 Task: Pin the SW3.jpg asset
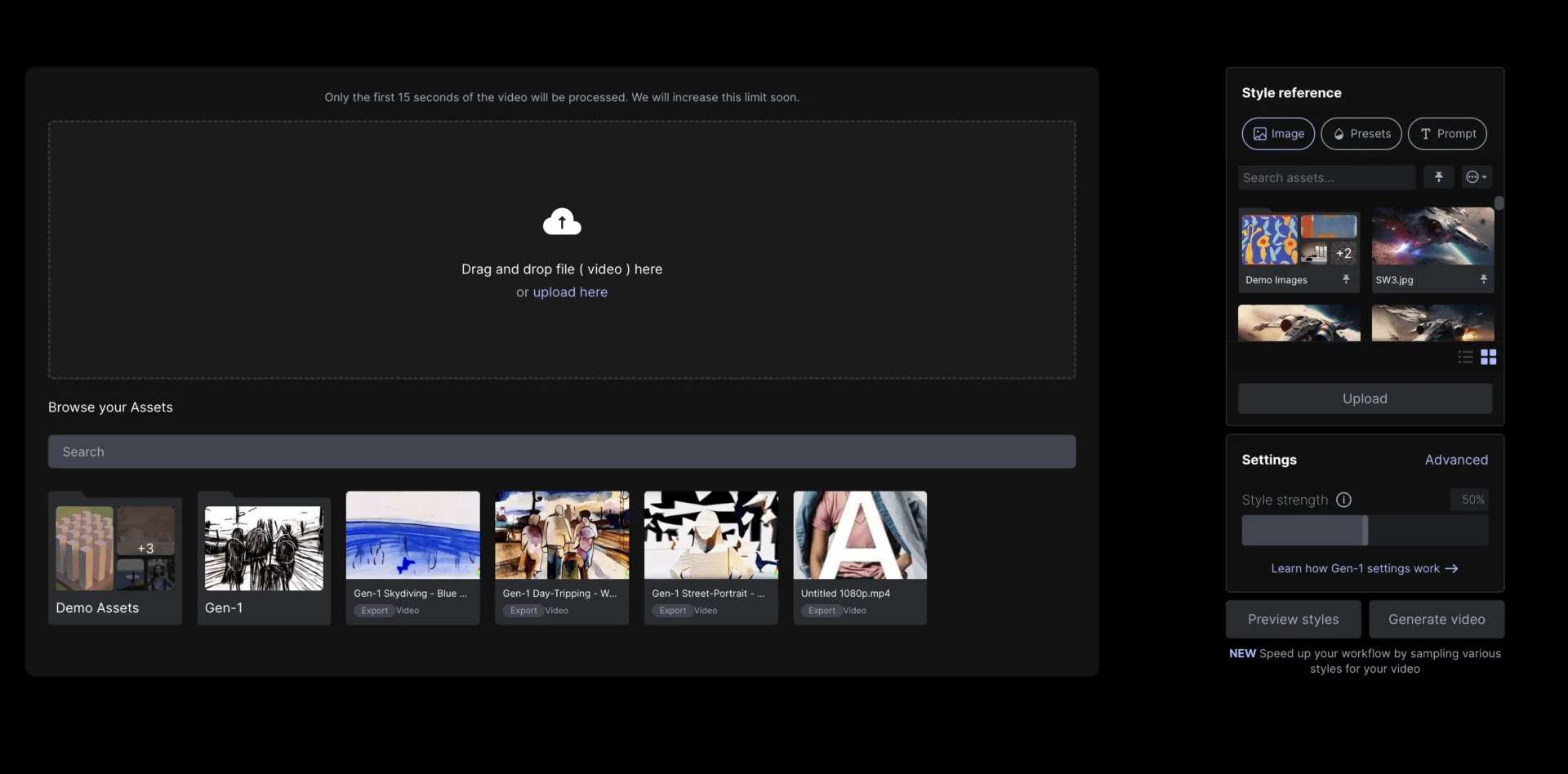coord(1483,279)
